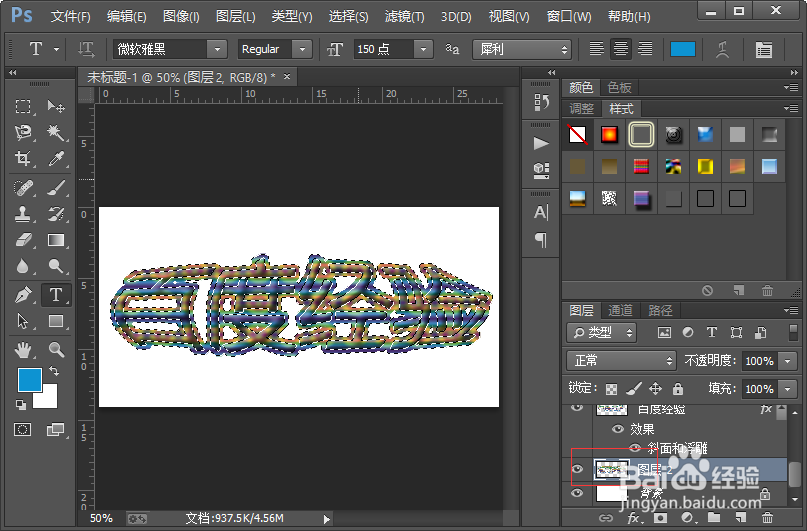Select the Brush tool
Screen dimensions: 807x531
pos(56,188)
